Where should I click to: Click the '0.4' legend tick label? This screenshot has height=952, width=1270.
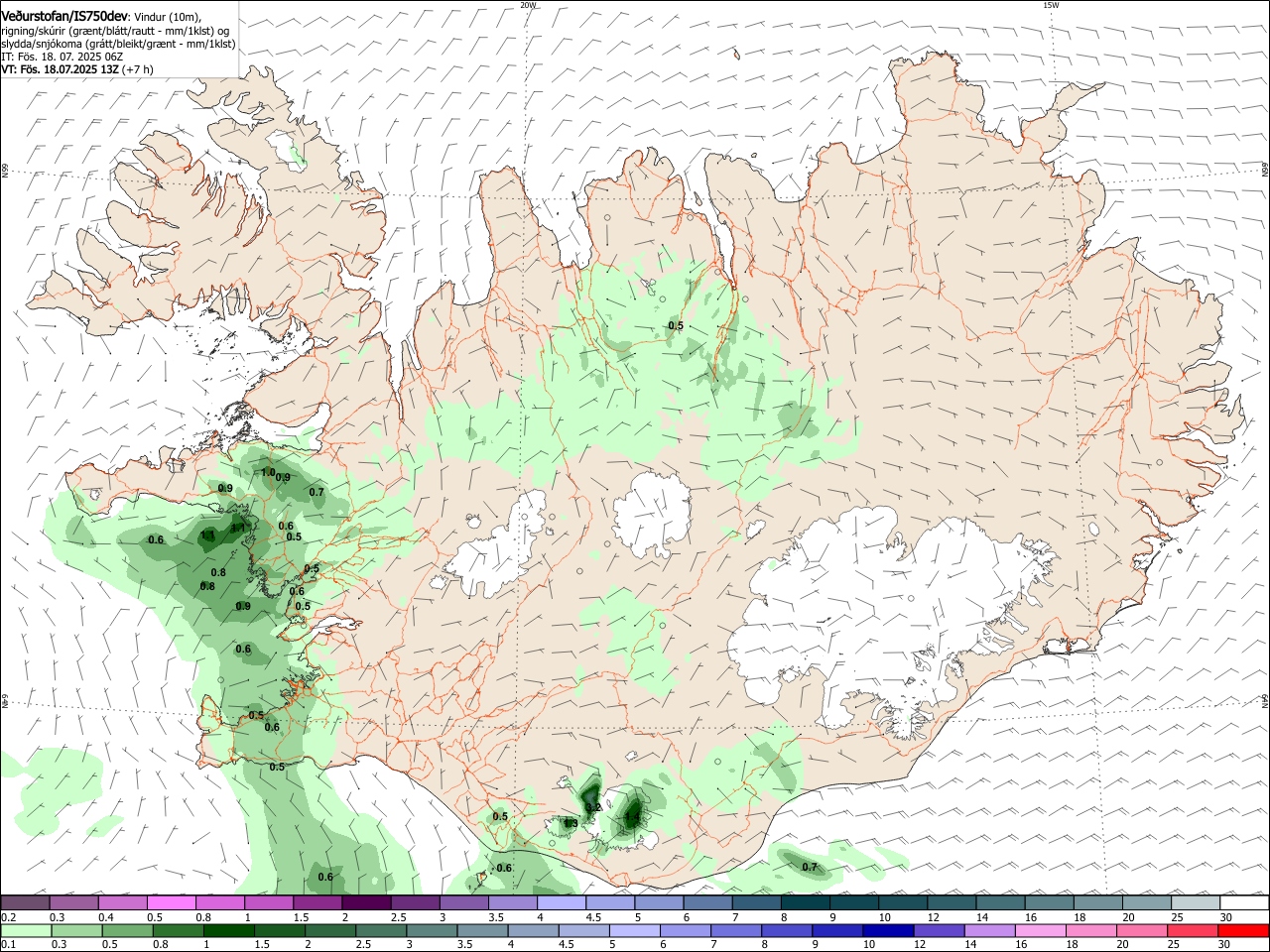[106, 917]
